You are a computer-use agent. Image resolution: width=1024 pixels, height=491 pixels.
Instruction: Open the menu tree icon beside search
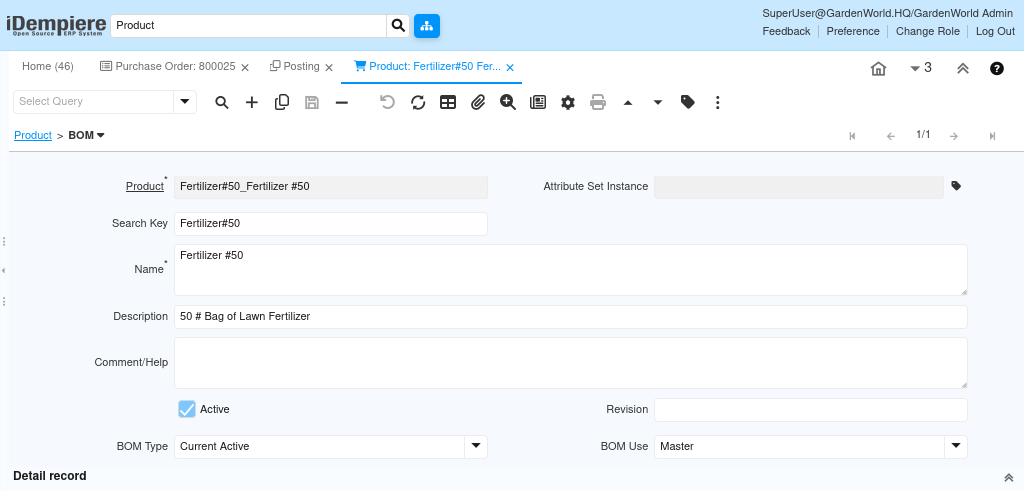[x=427, y=25]
